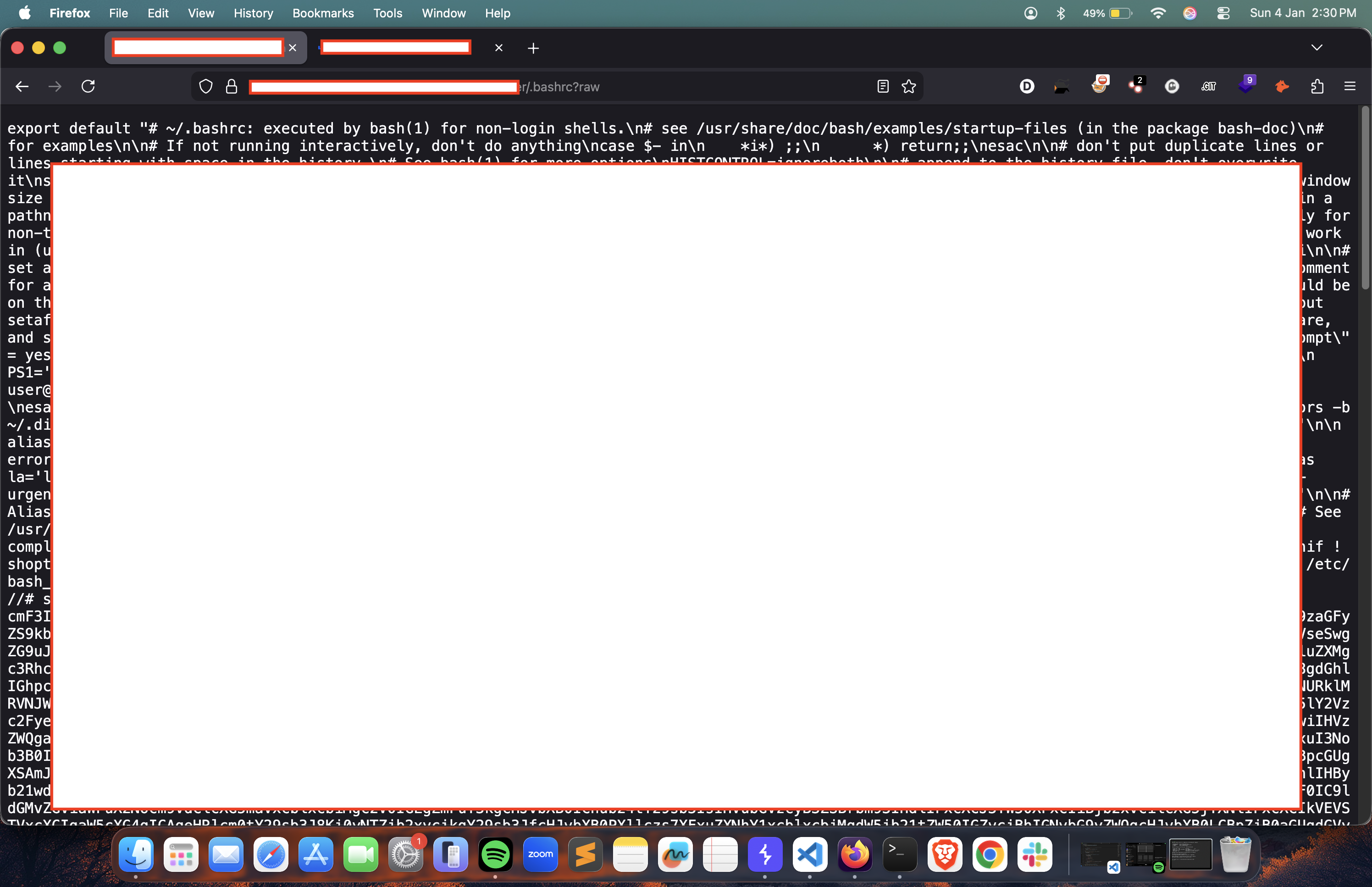Open Launchpad from the Dock
The image size is (1372, 887).
click(x=181, y=854)
